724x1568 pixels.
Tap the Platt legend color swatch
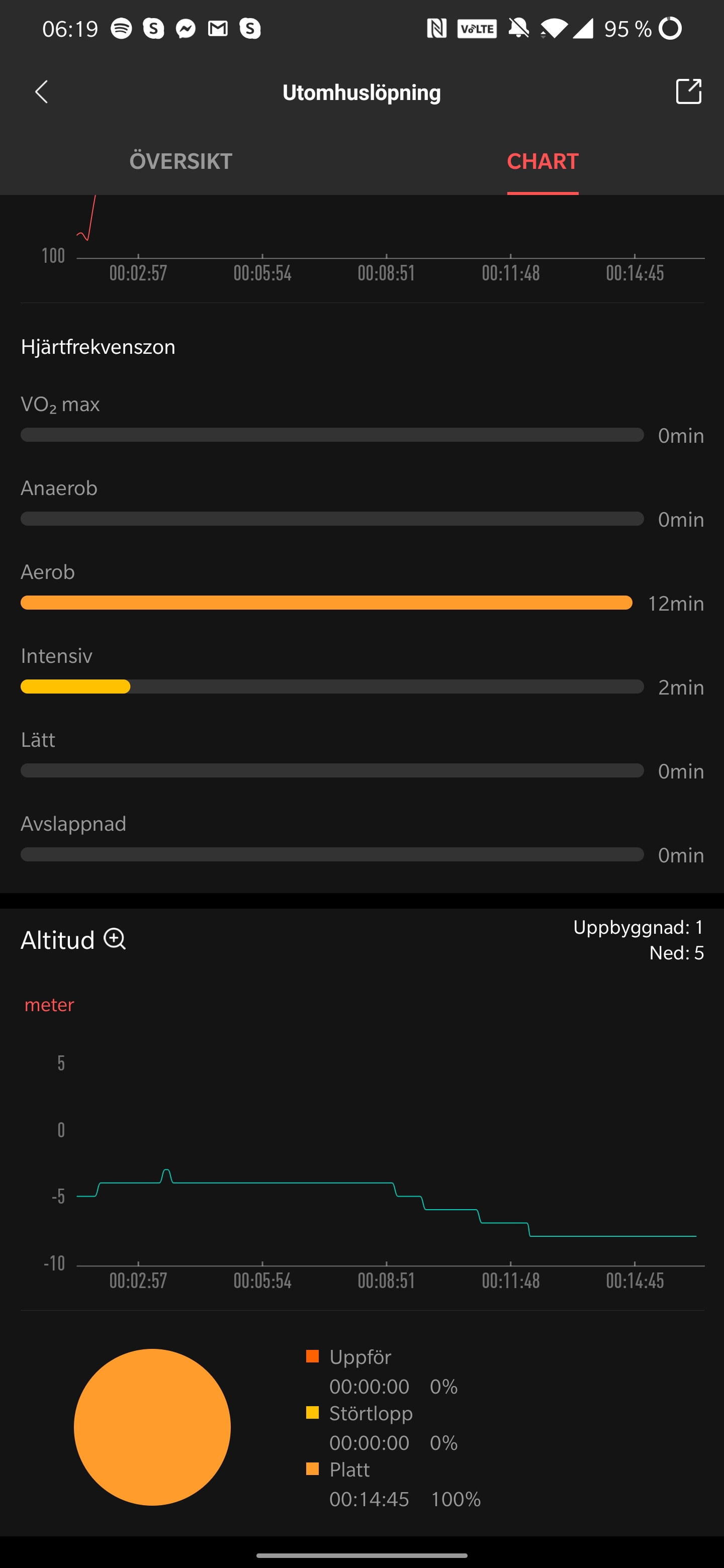(x=312, y=1469)
